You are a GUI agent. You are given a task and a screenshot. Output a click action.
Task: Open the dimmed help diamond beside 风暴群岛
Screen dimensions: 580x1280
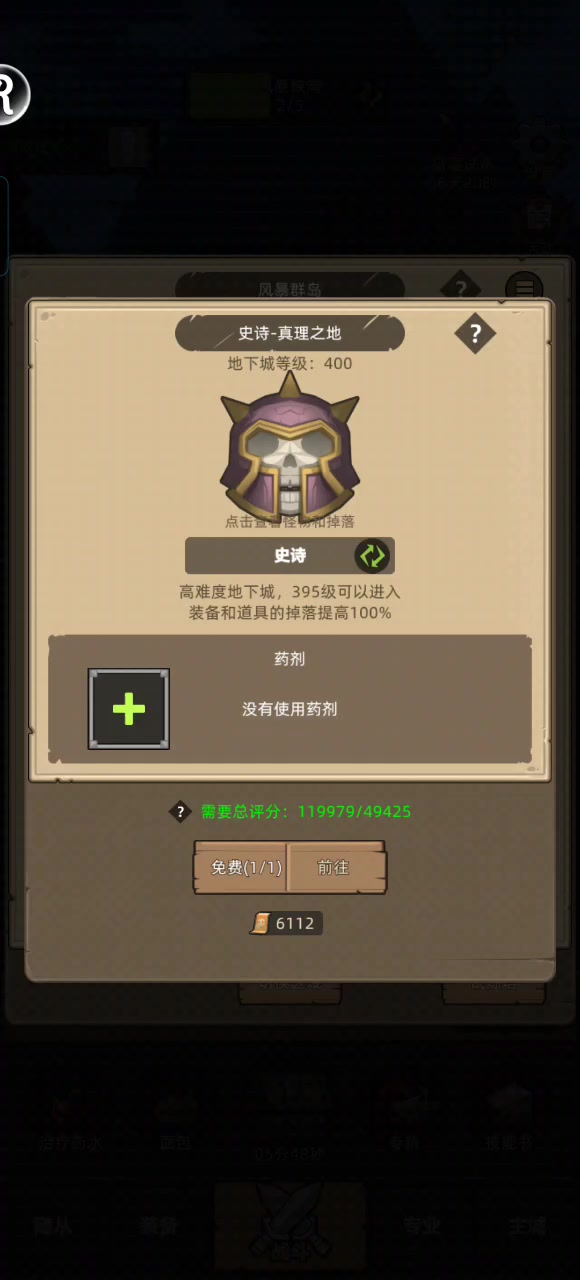(460, 289)
